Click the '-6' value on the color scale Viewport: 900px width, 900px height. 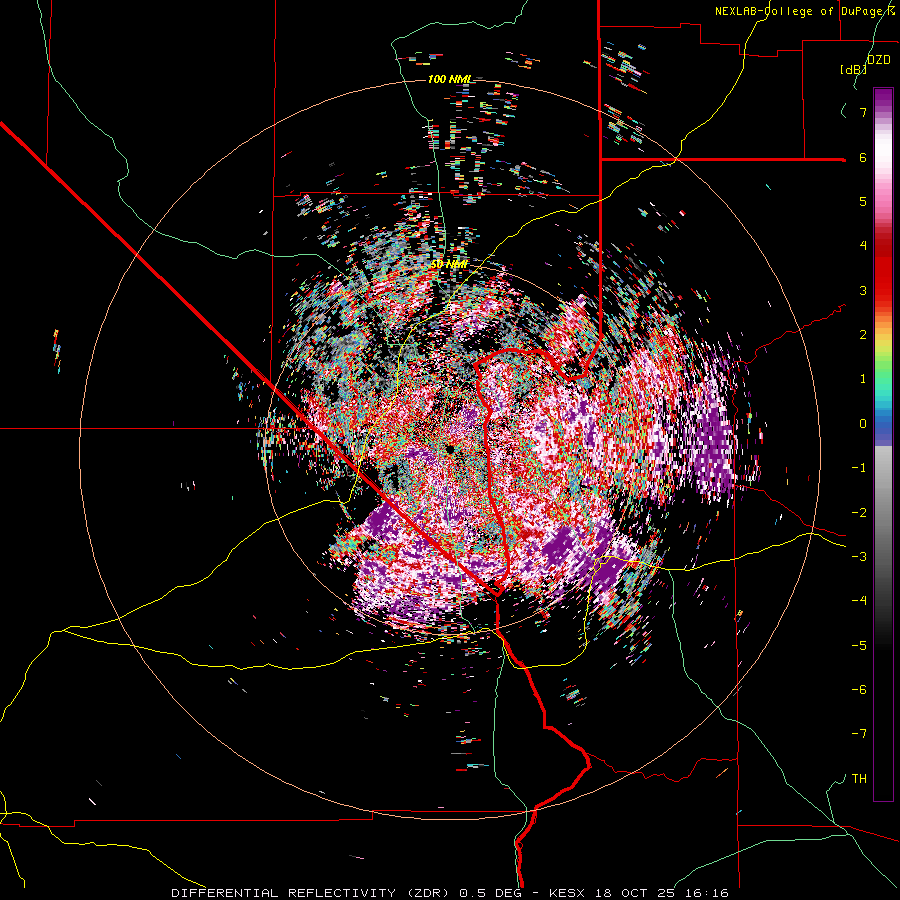[859, 690]
